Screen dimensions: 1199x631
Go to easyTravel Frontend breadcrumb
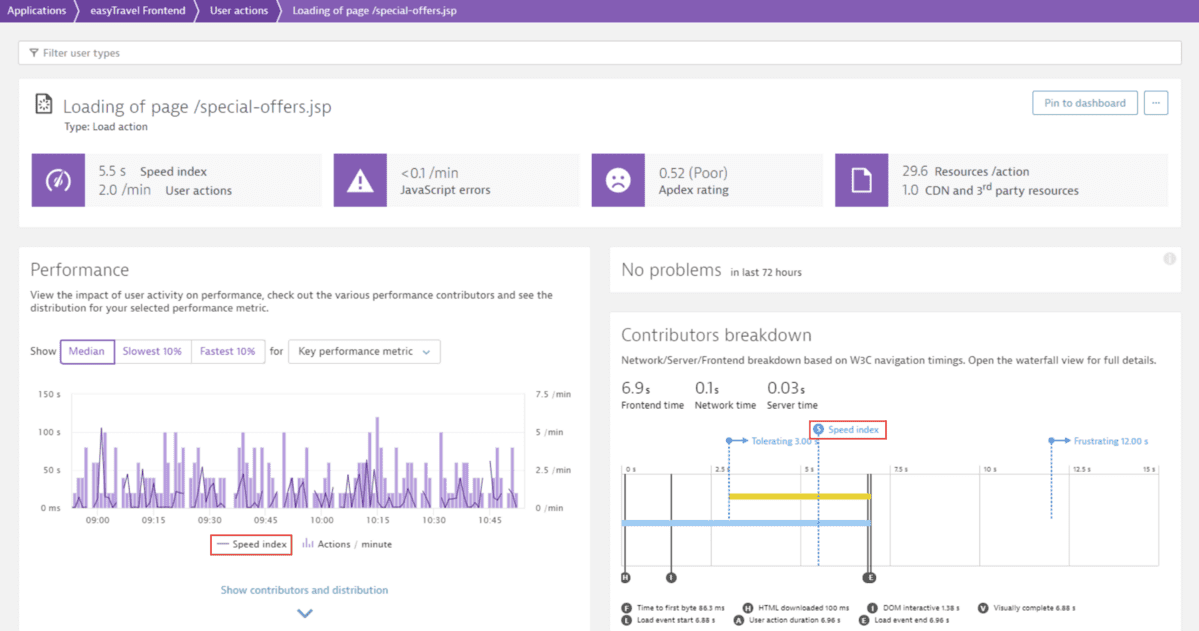(137, 11)
